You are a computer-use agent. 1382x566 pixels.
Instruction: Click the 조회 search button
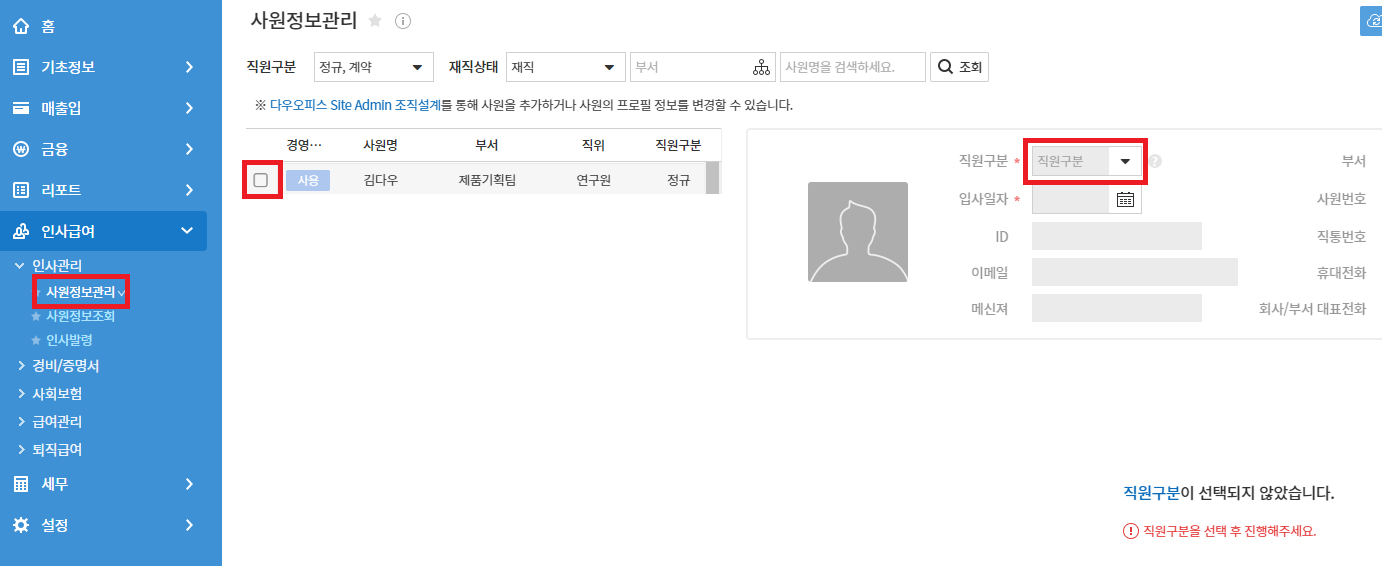[x=959, y=68]
